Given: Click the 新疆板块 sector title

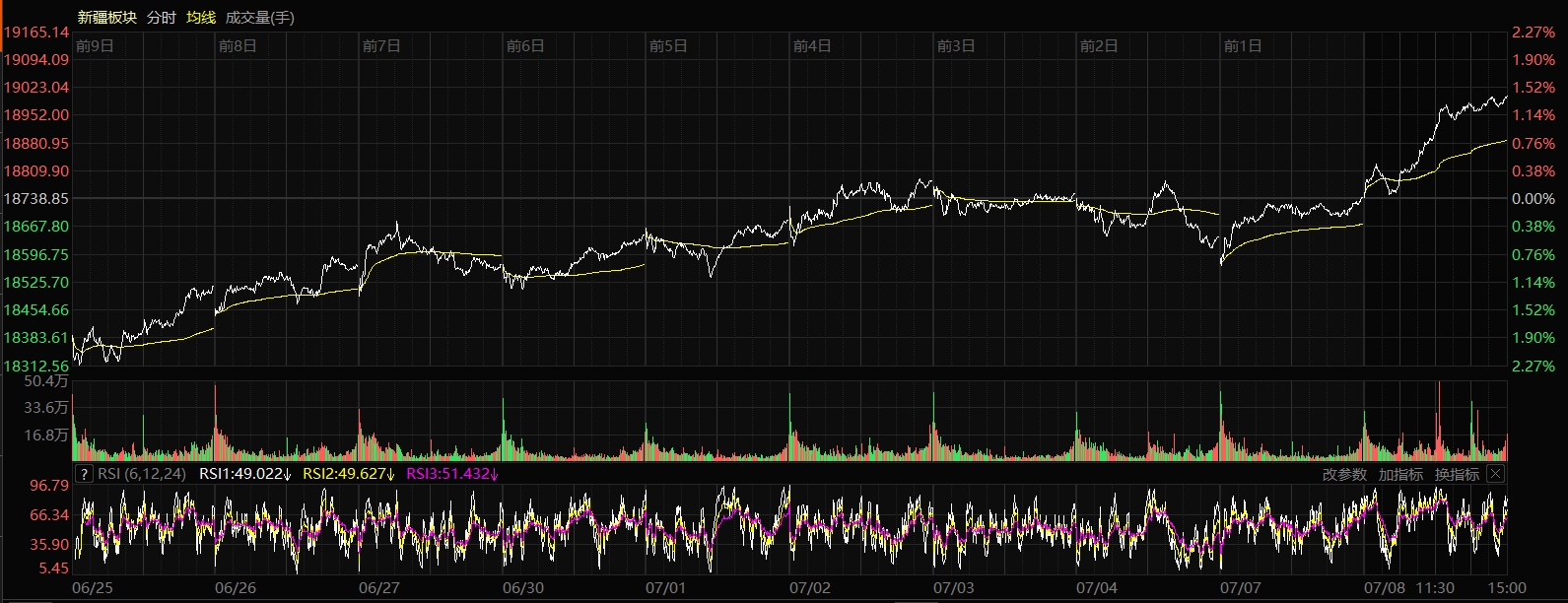Looking at the screenshot, I should (107, 18).
